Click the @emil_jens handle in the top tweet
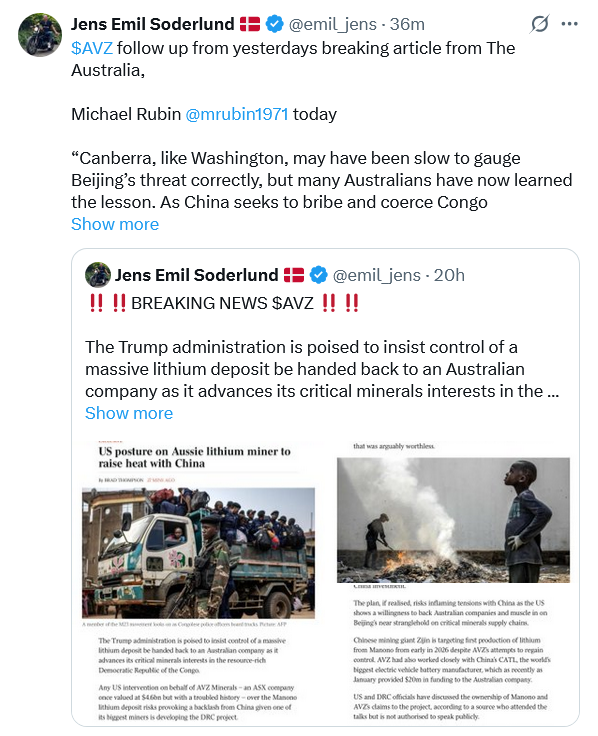Screen dimensions: 598x736 point(333,24)
